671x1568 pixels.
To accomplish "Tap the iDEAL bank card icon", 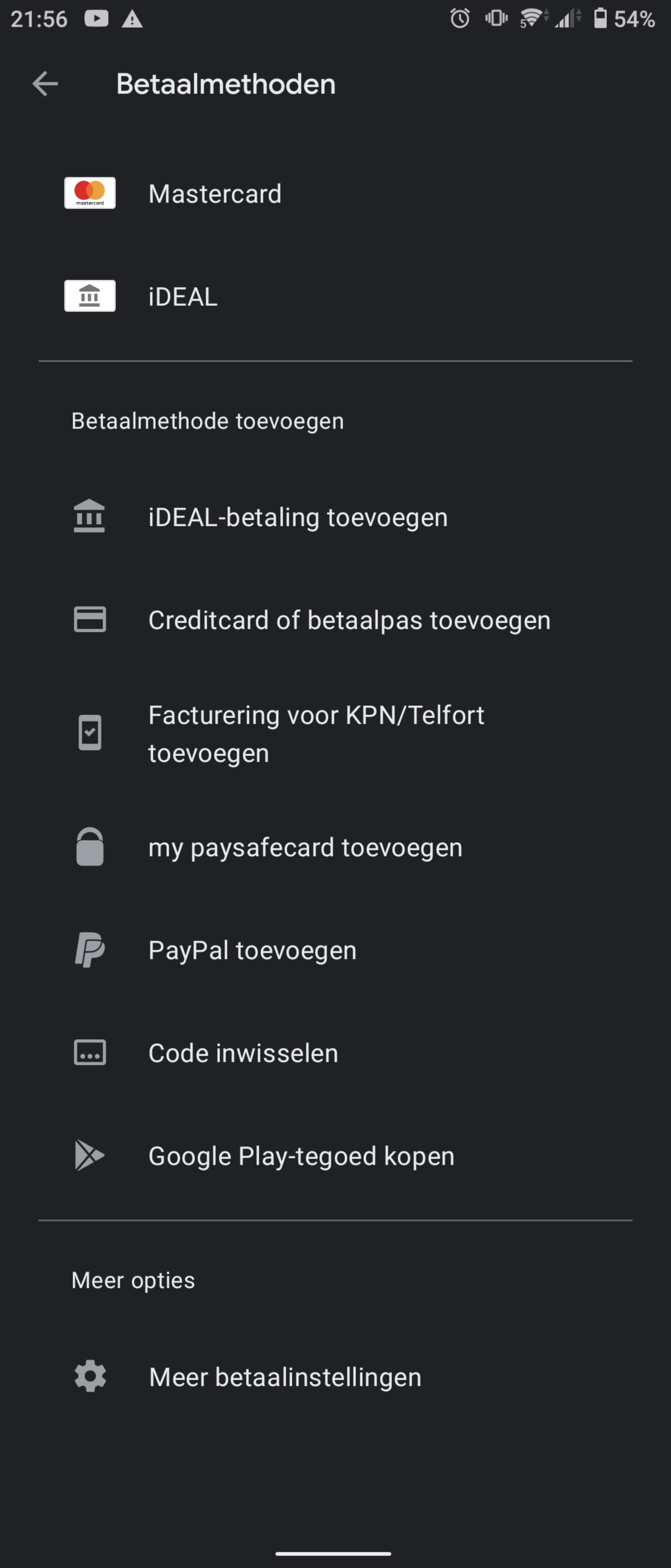I will [x=90, y=296].
